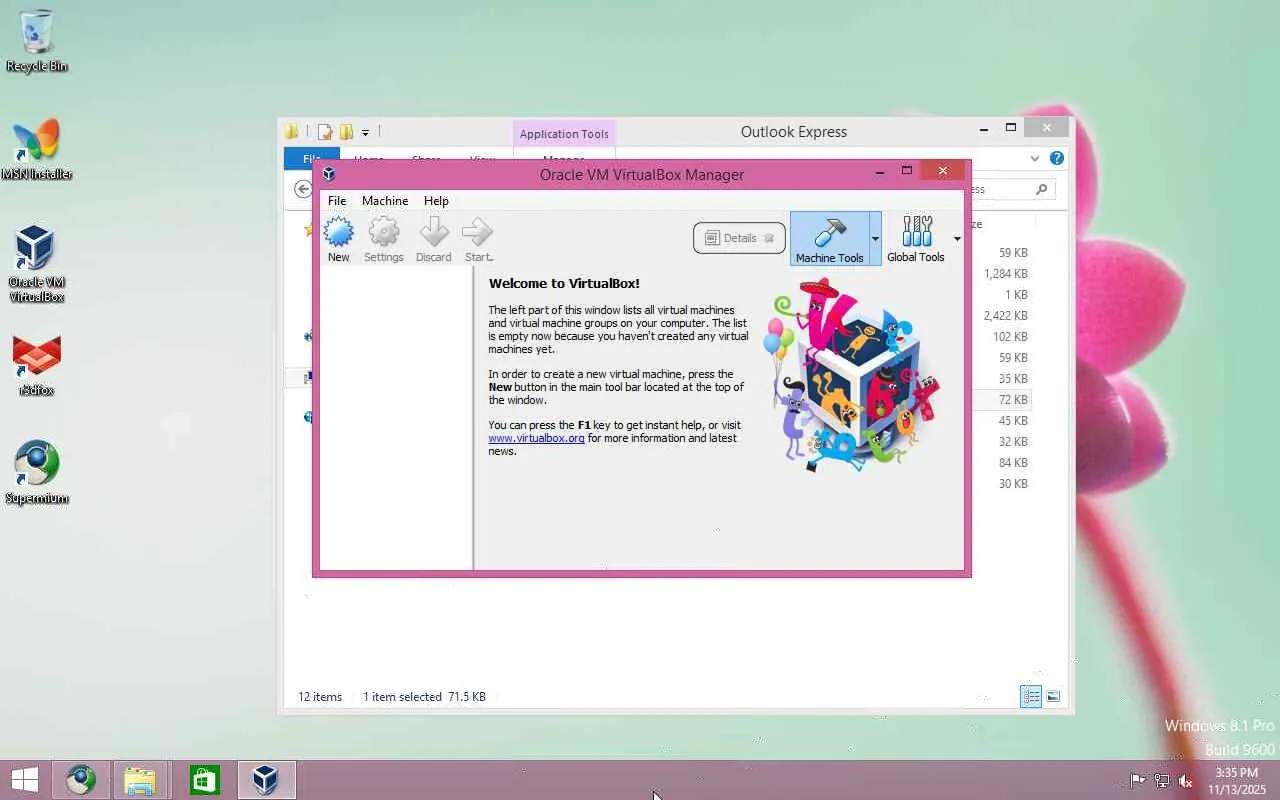Click the network icon in system tray
The image size is (1280, 800).
(x=1162, y=781)
